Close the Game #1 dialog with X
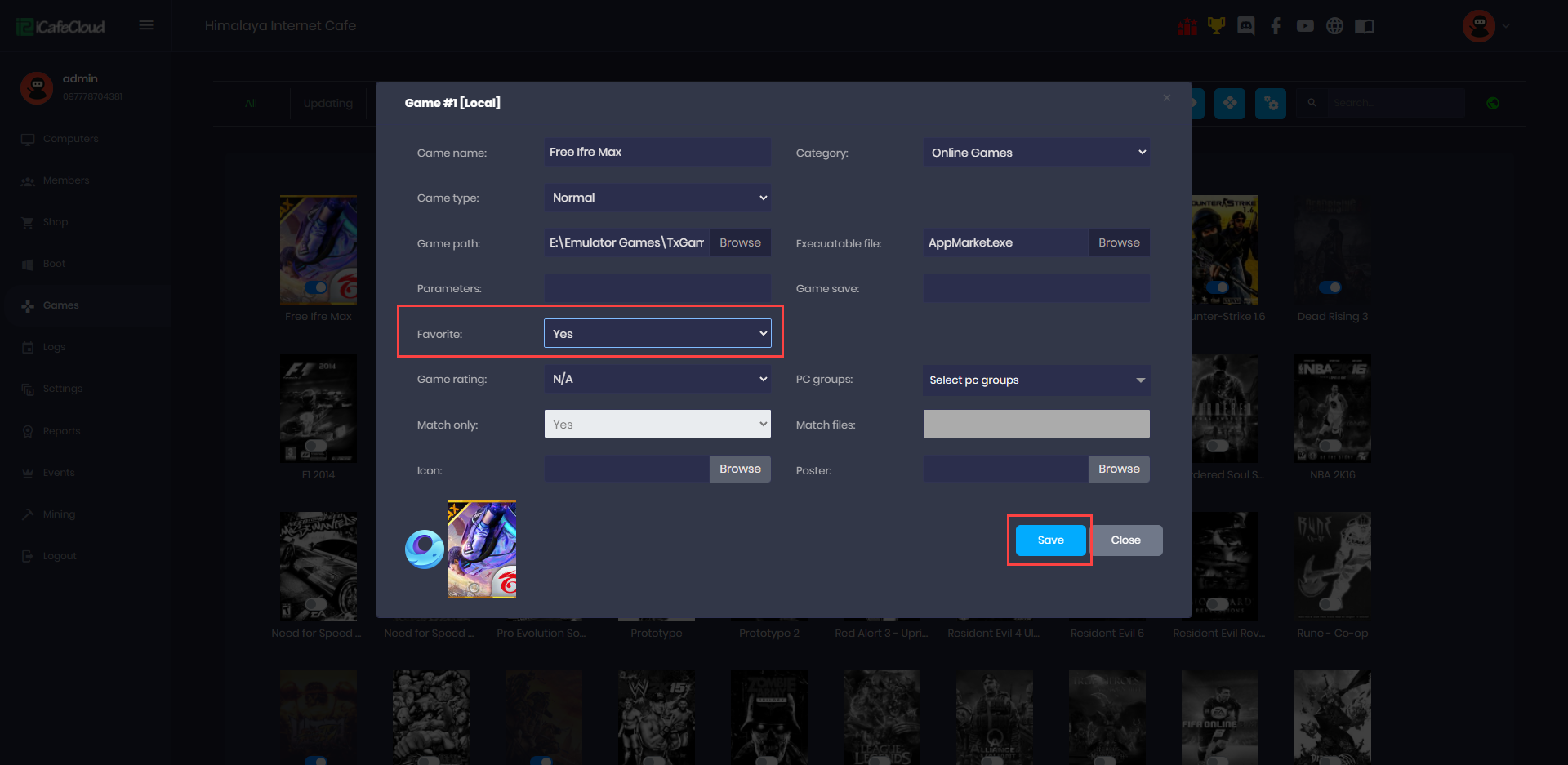 click(x=1167, y=98)
